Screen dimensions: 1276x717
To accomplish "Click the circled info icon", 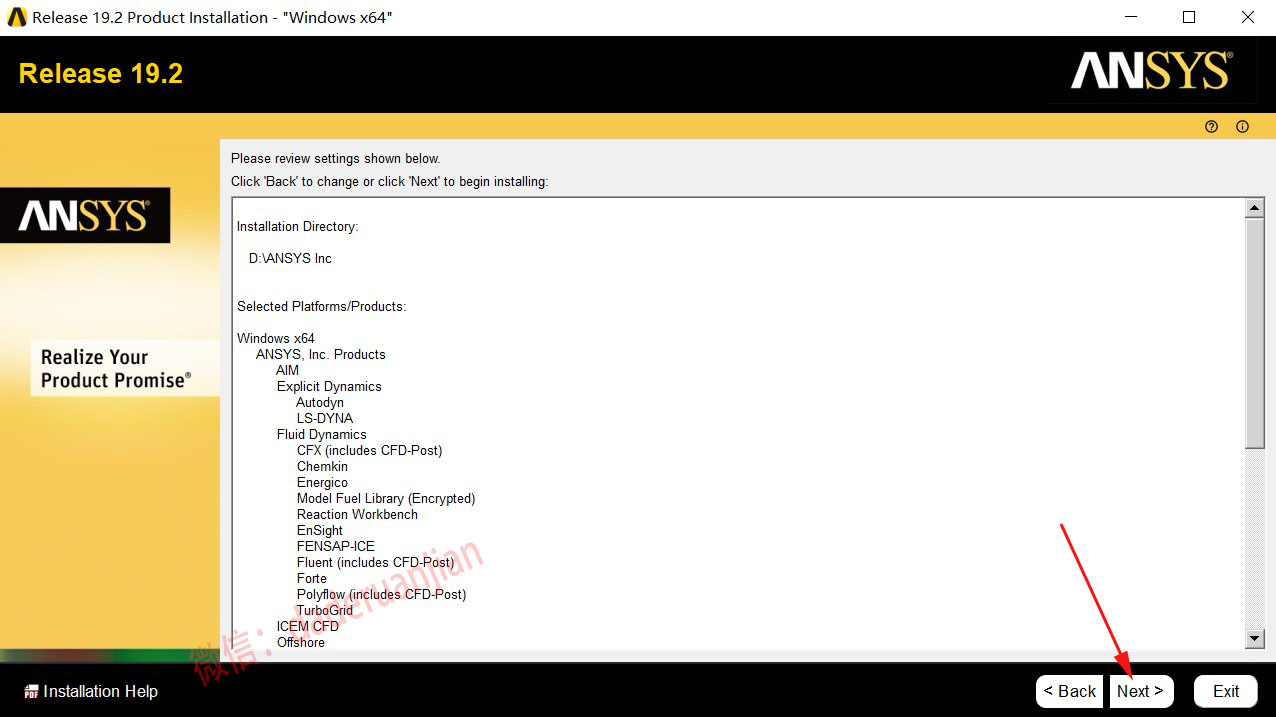I will coord(1243,127).
